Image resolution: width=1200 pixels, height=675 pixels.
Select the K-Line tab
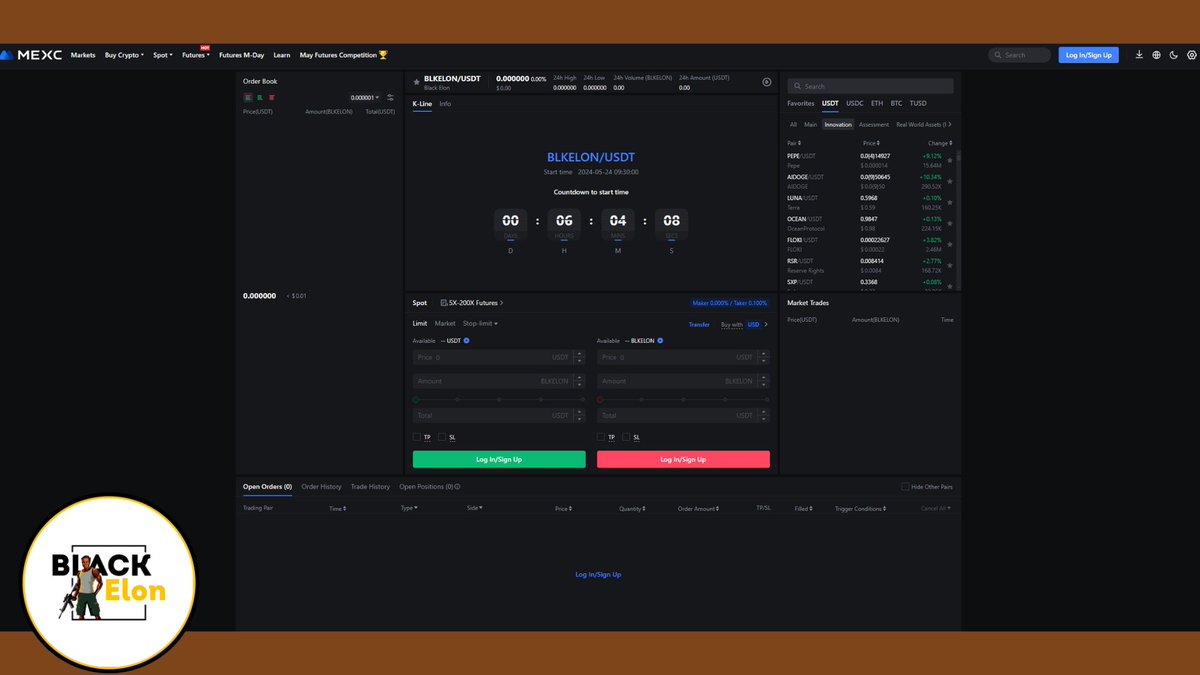point(422,104)
